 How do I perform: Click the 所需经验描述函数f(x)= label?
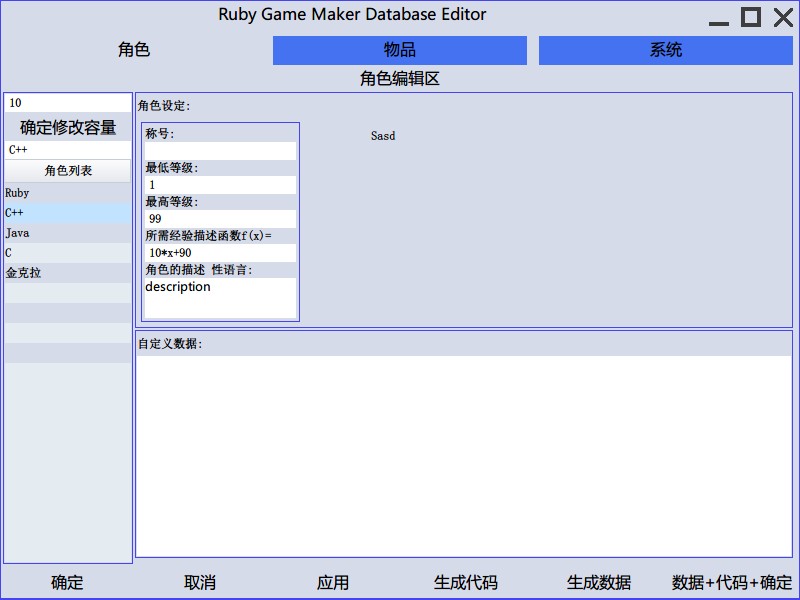click(209, 236)
